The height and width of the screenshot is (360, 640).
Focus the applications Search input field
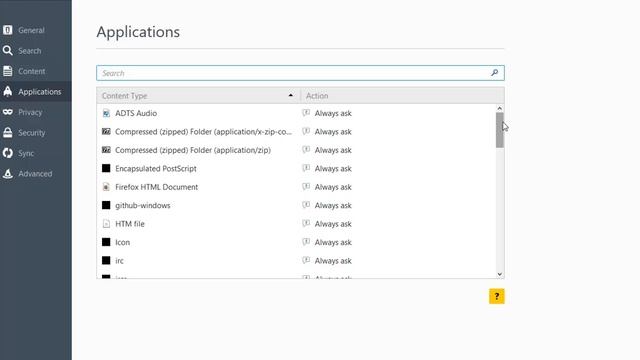300,73
